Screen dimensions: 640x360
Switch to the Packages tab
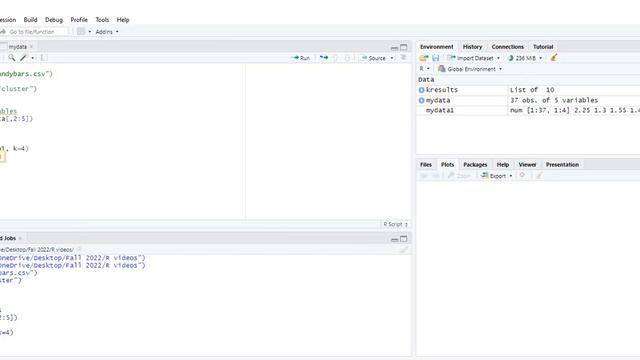[475, 164]
